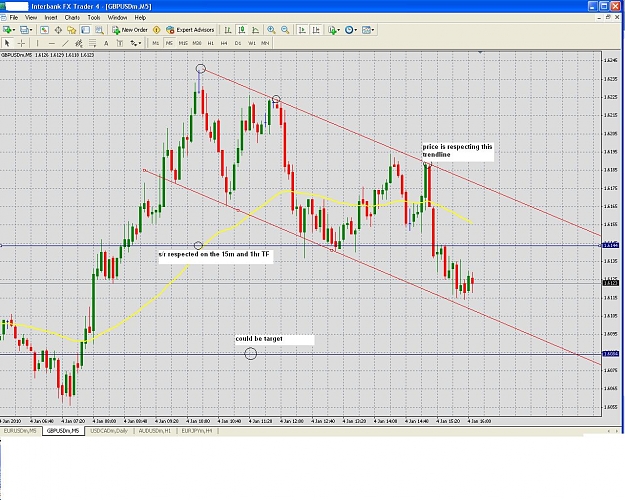Image resolution: width=625 pixels, height=500 pixels.
Task: Select the Cursor arrow tool
Action: coord(7,43)
